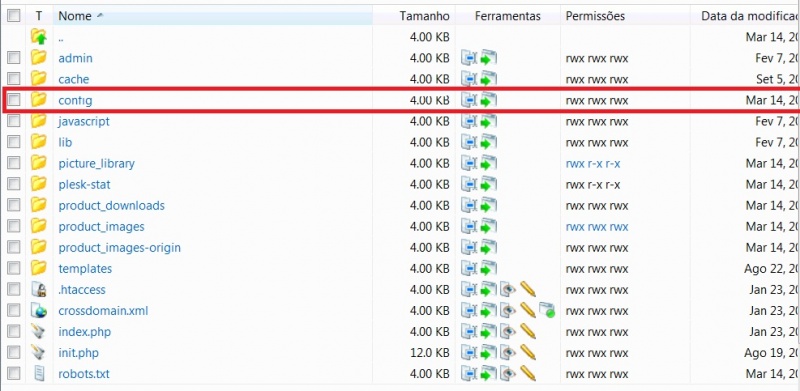This screenshot has height=391, width=800.
Task: Edit index.php using the pencil icon
Action: point(528,332)
